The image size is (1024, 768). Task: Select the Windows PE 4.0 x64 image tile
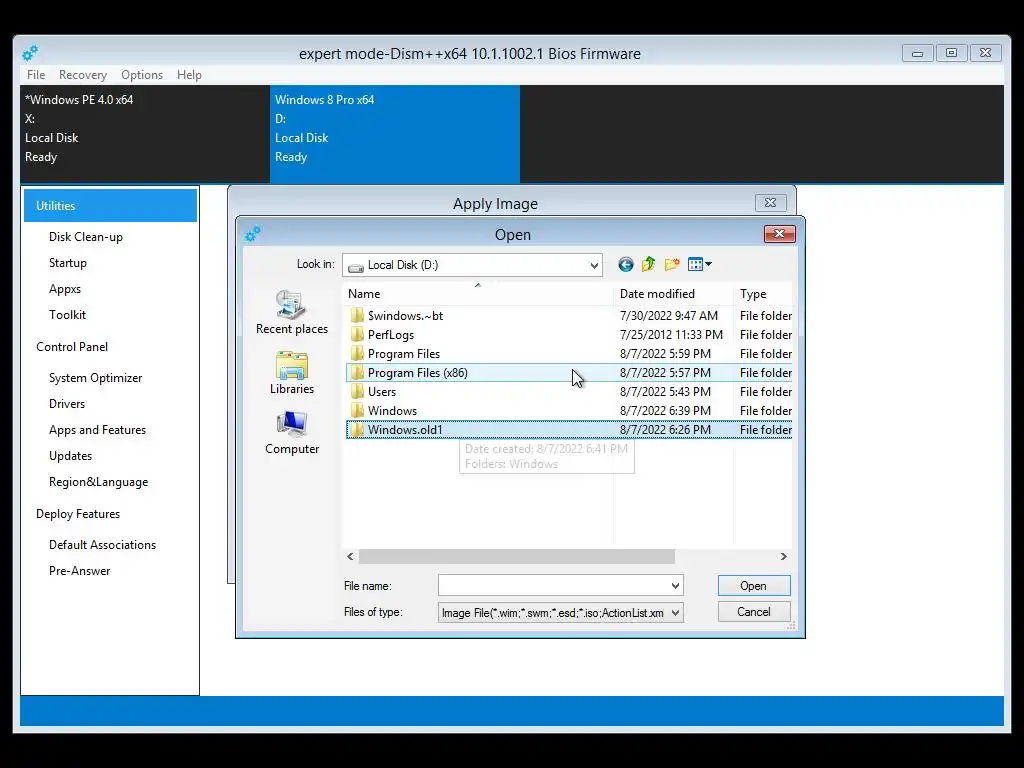coord(145,134)
